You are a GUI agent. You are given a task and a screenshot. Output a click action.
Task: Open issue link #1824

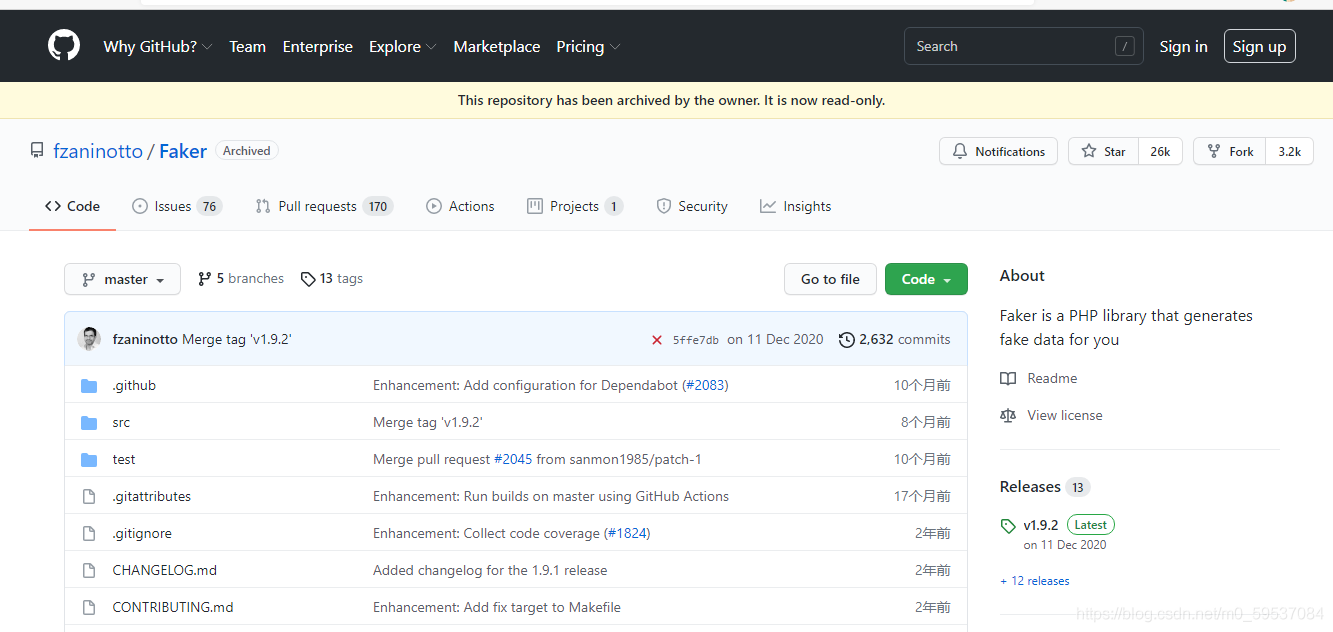pyautogui.click(x=626, y=534)
